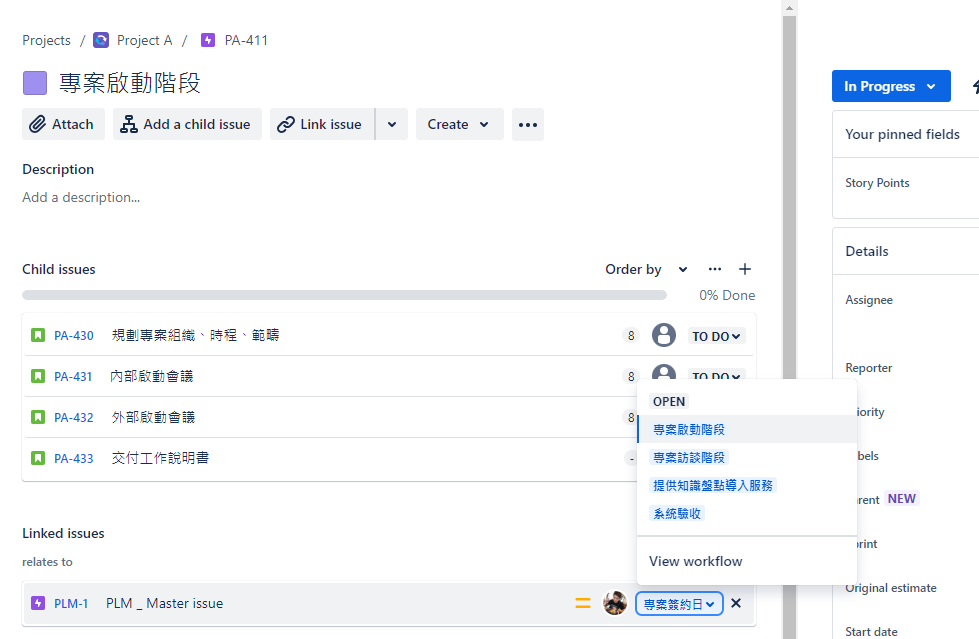Click PA-432 summary 外部啟動會議
Viewport: 979px width, 639px height.
pos(153,417)
